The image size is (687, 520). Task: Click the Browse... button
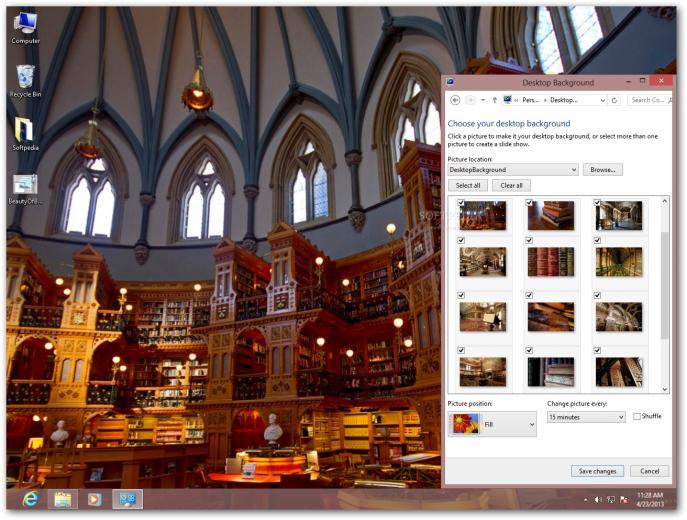point(602,170)
